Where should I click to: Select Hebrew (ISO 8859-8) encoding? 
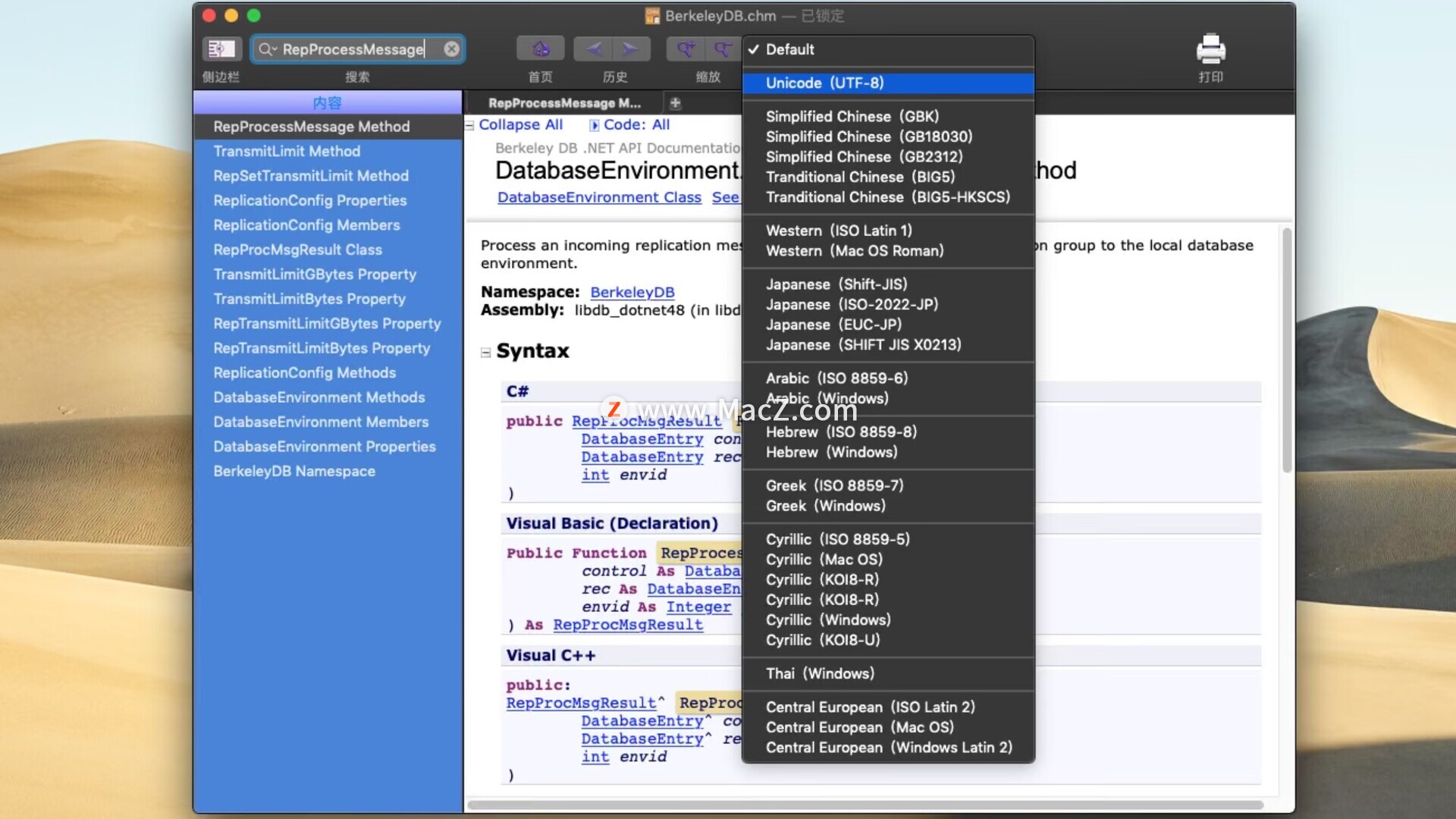(x=888, y=431)
